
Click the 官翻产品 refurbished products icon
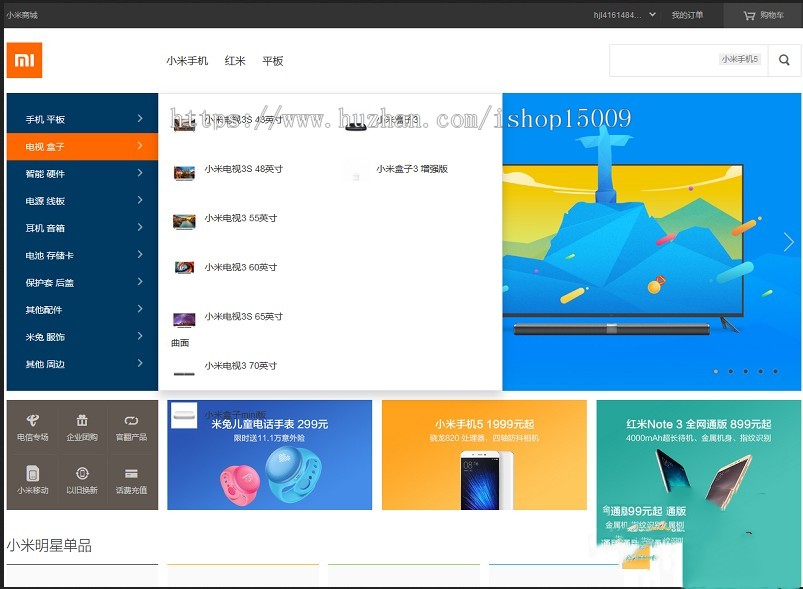130,426
